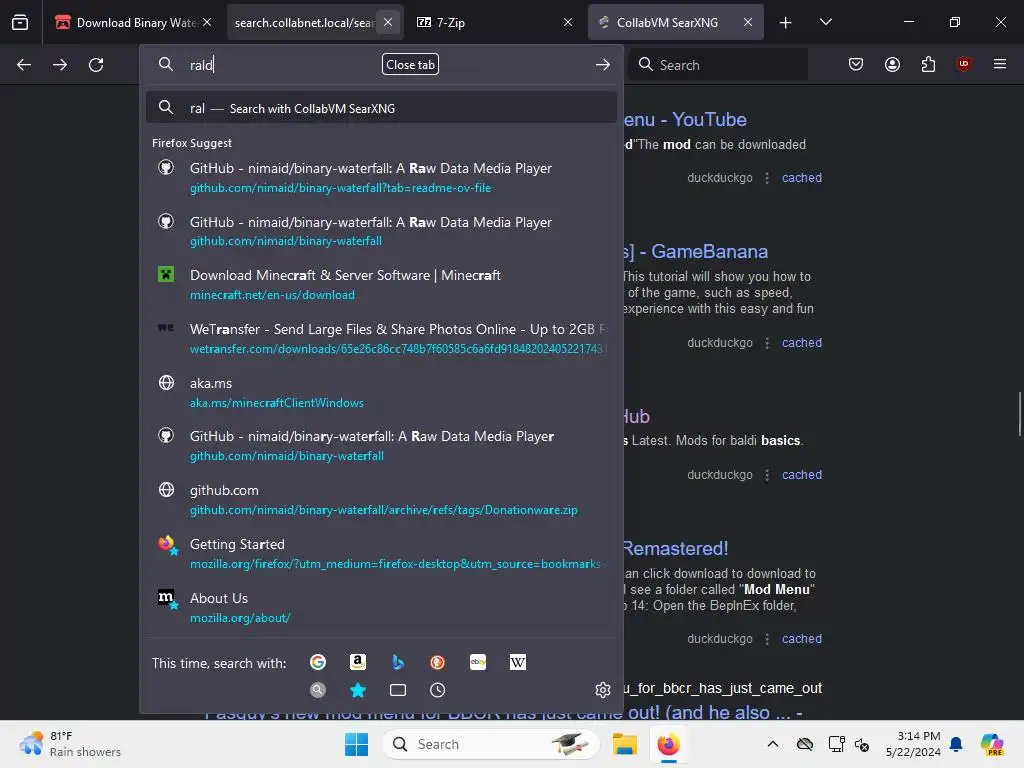Open notification bell in taskbar
This screenshot has width=1024, height=768.
tap(956, 744)
